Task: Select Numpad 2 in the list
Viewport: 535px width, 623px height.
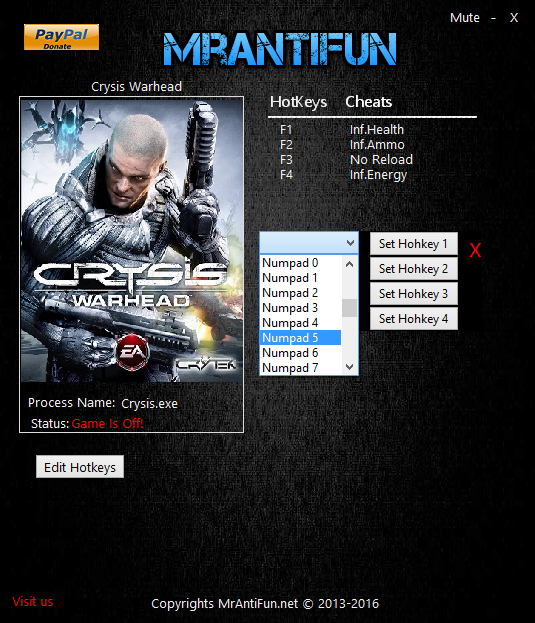Action: pyautogui.click(x=300, y=293)
